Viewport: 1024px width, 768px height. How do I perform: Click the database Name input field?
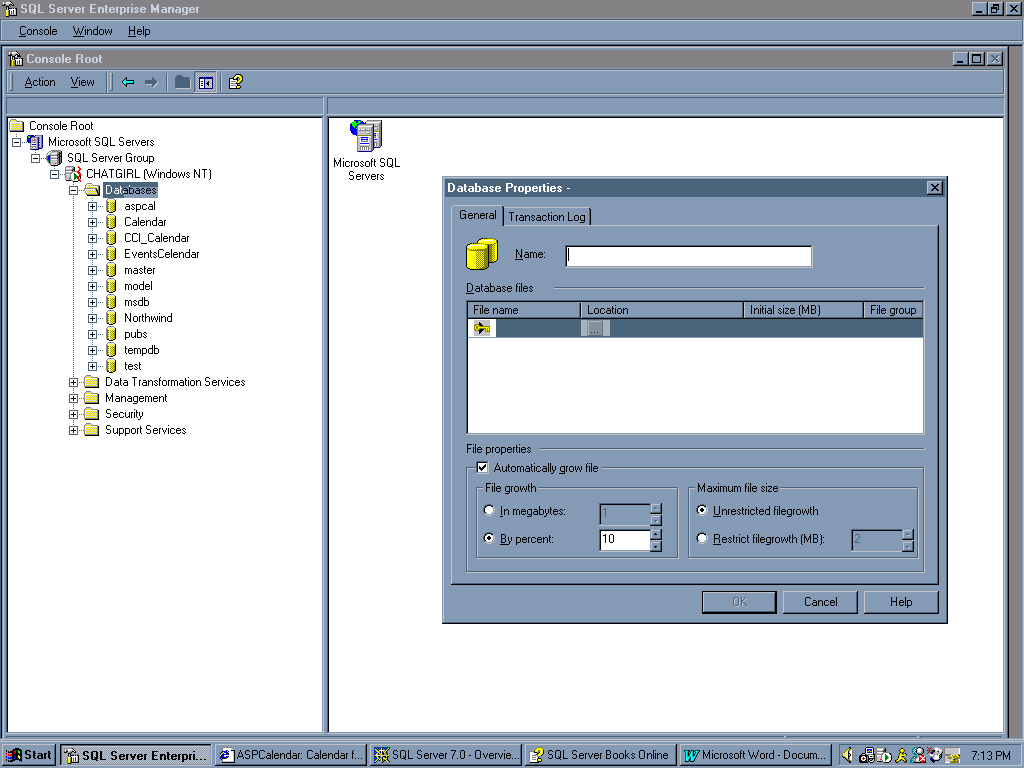689,257
